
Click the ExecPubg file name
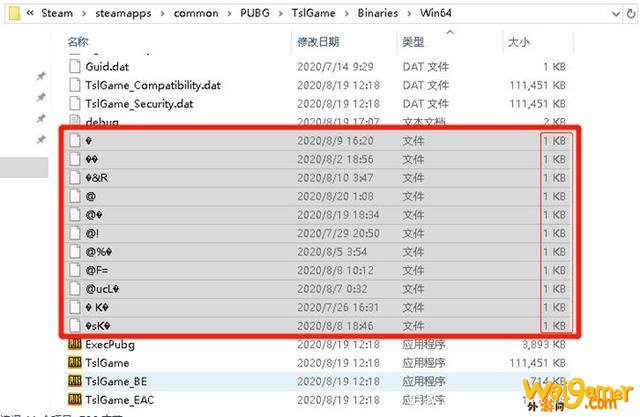tap(110, 344)
